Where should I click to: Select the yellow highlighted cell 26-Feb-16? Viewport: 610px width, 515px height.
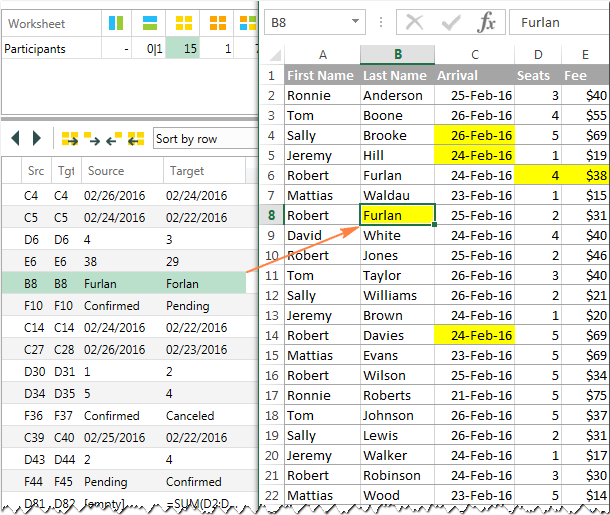pos(473,135)
